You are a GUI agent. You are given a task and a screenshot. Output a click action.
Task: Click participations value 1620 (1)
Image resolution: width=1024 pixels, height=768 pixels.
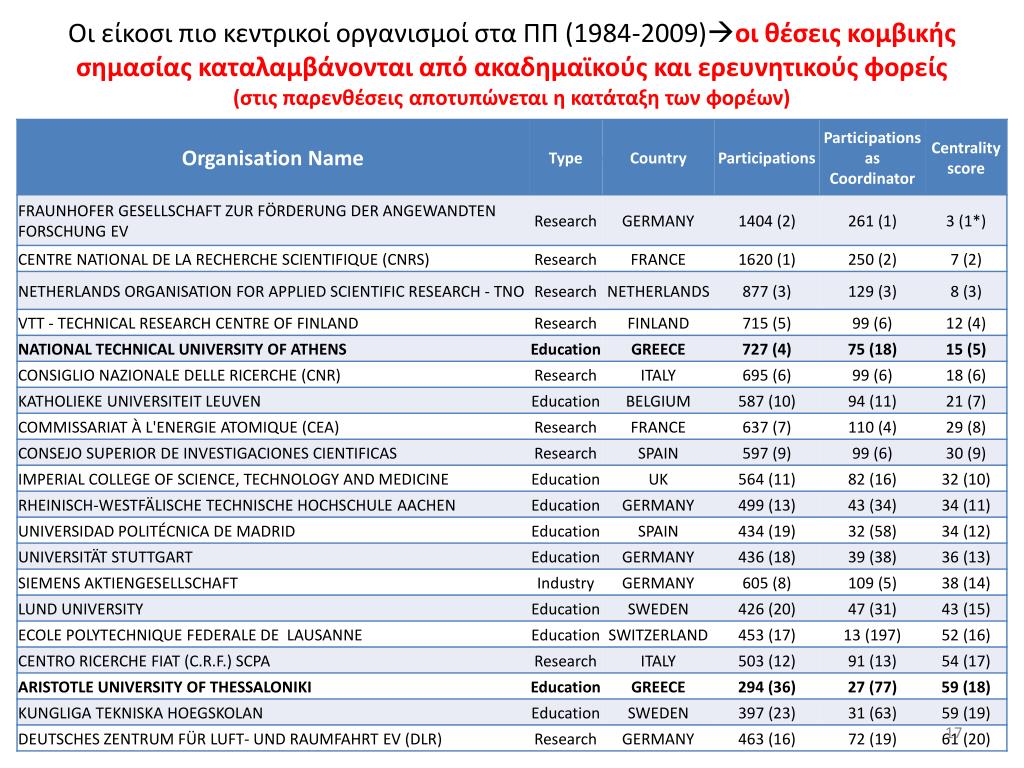pos(767,260)
